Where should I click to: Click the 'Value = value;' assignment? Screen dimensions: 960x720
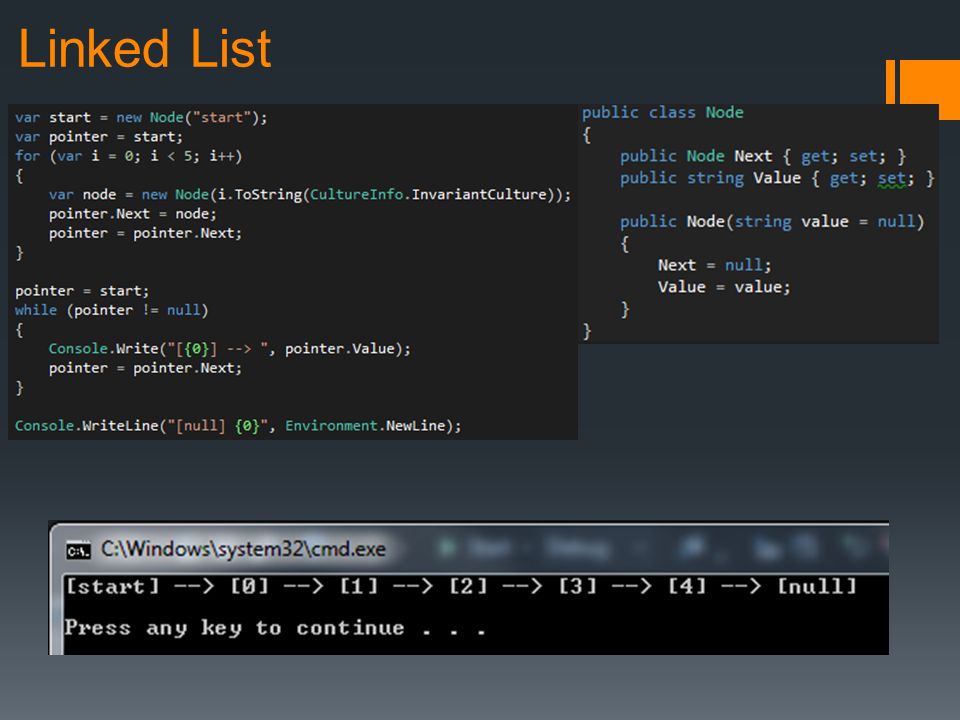[x=724, y=287]
